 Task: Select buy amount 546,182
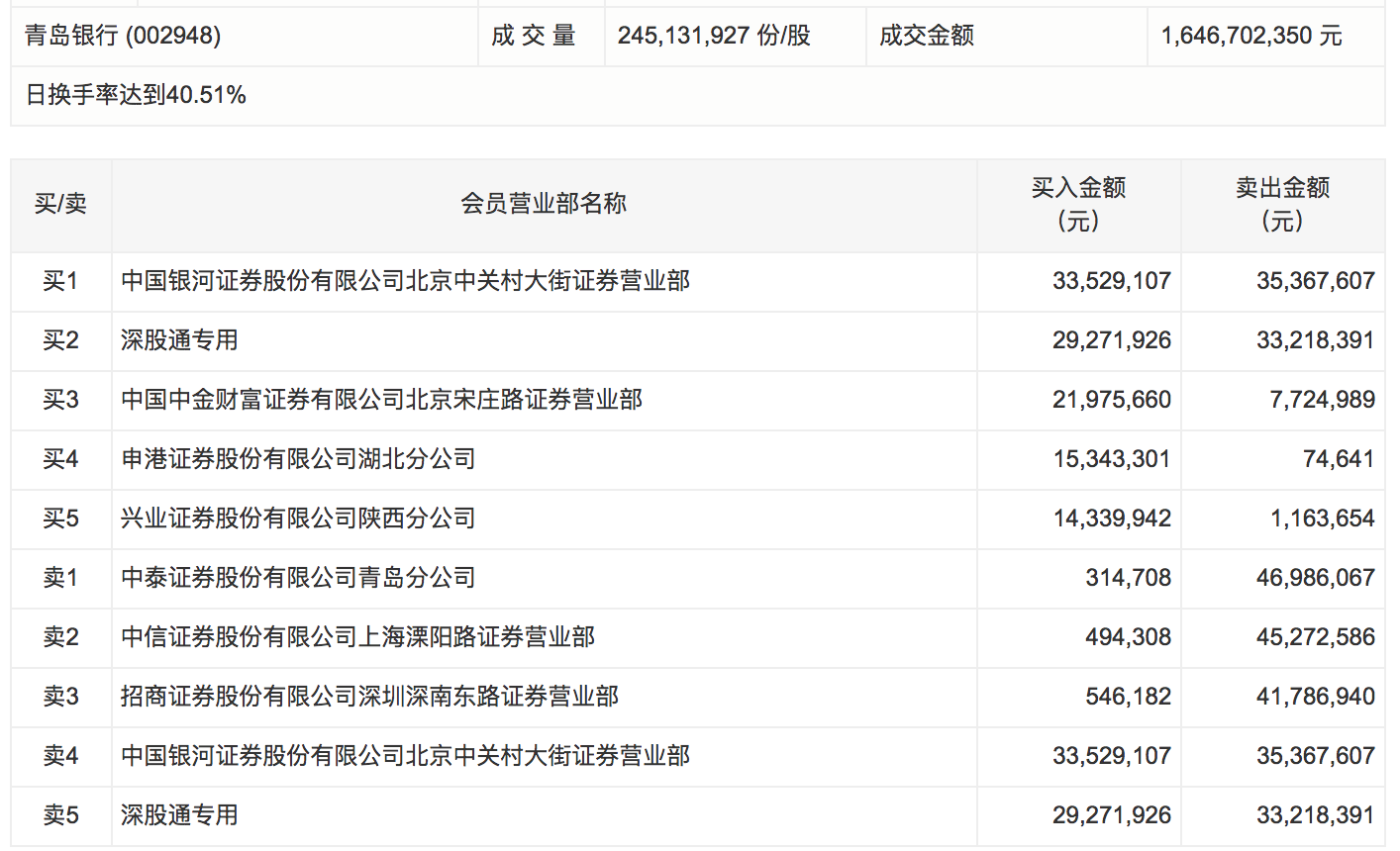tap(1129, 697)
